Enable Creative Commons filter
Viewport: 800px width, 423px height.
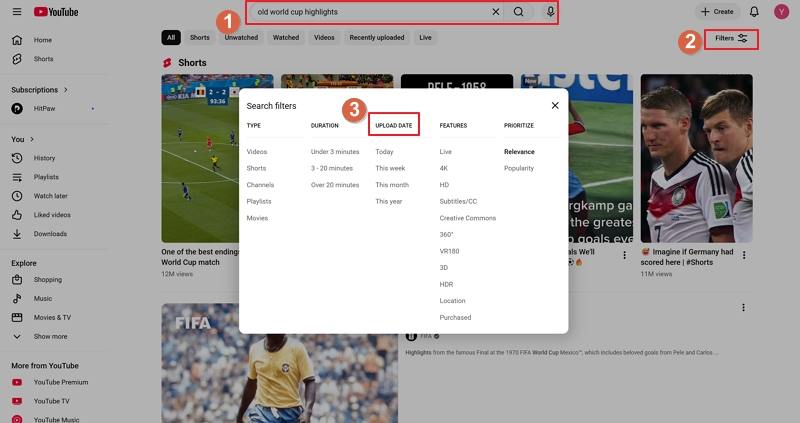point(467,218)
